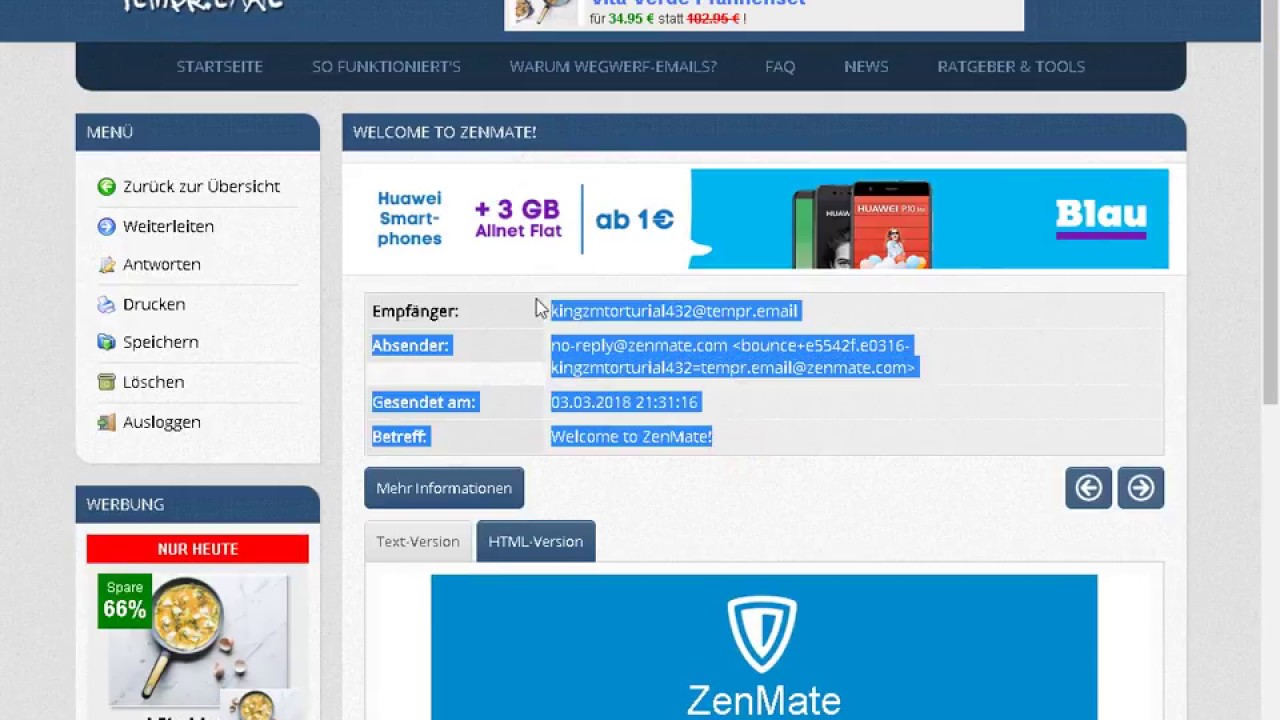The height and width of the screenshot is (720, 1280).
Task: Open the News navigation item
Action: click(x=866, y=66)
